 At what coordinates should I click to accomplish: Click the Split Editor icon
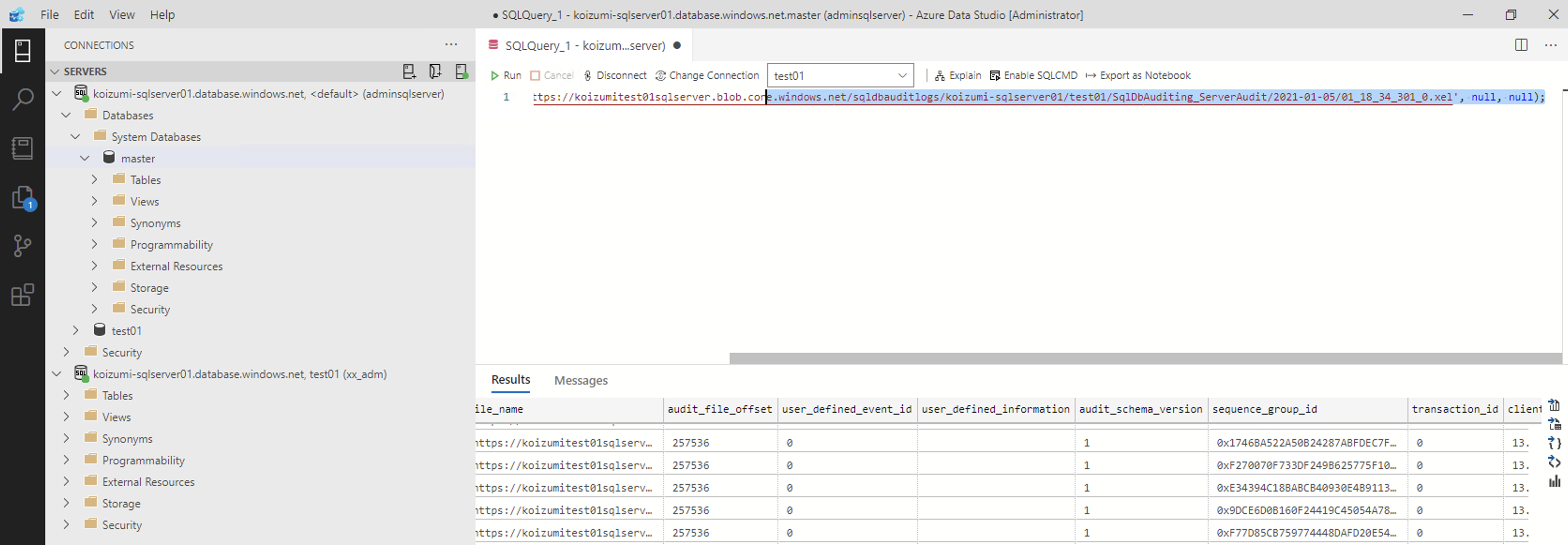click(1521, 45)
